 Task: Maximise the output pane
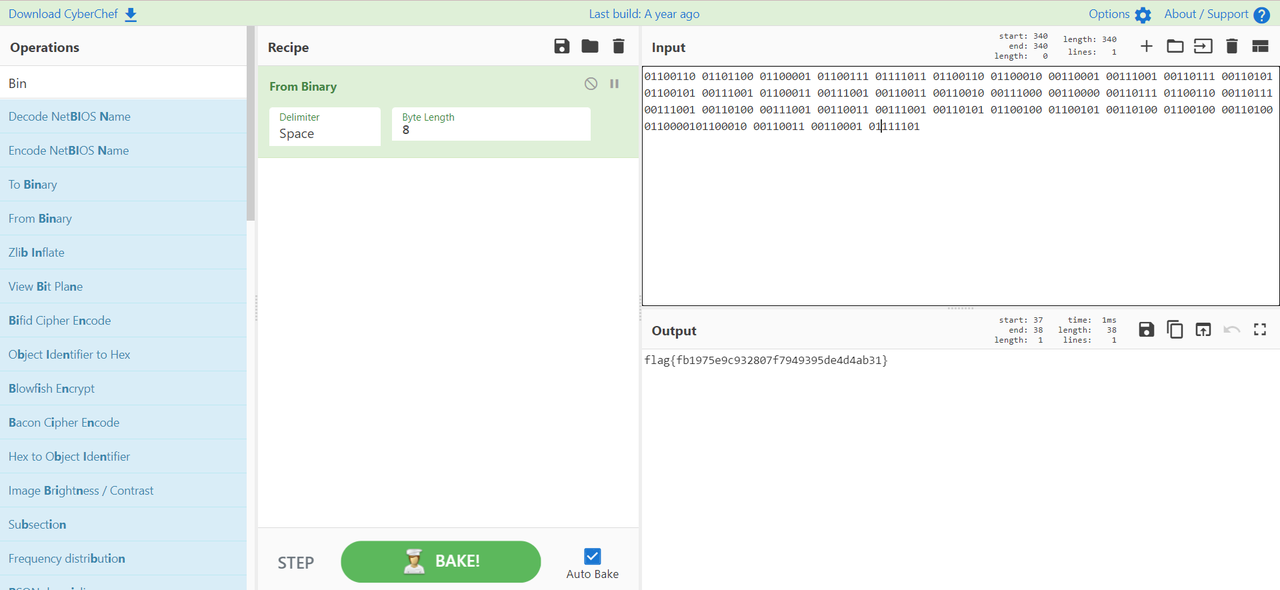[x=1260, y=330]
